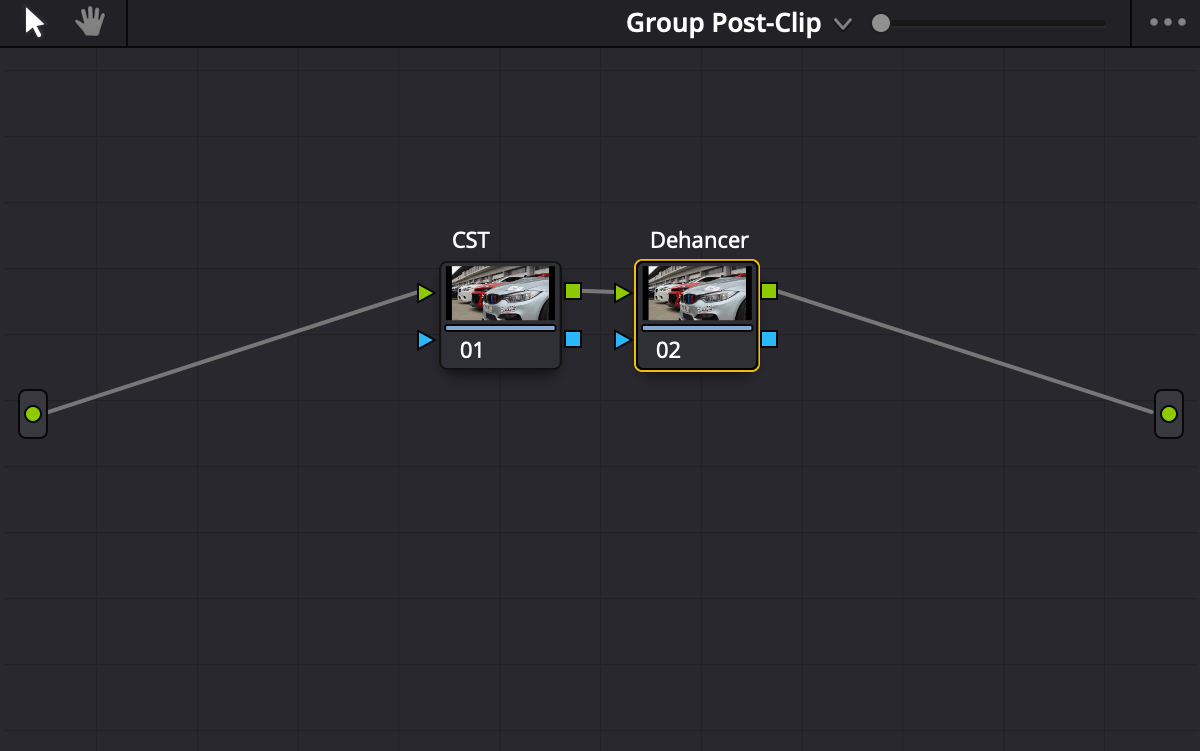Click the CST node thumbnail image
This screenshot has width=1200, height=751.
(500, 291)
